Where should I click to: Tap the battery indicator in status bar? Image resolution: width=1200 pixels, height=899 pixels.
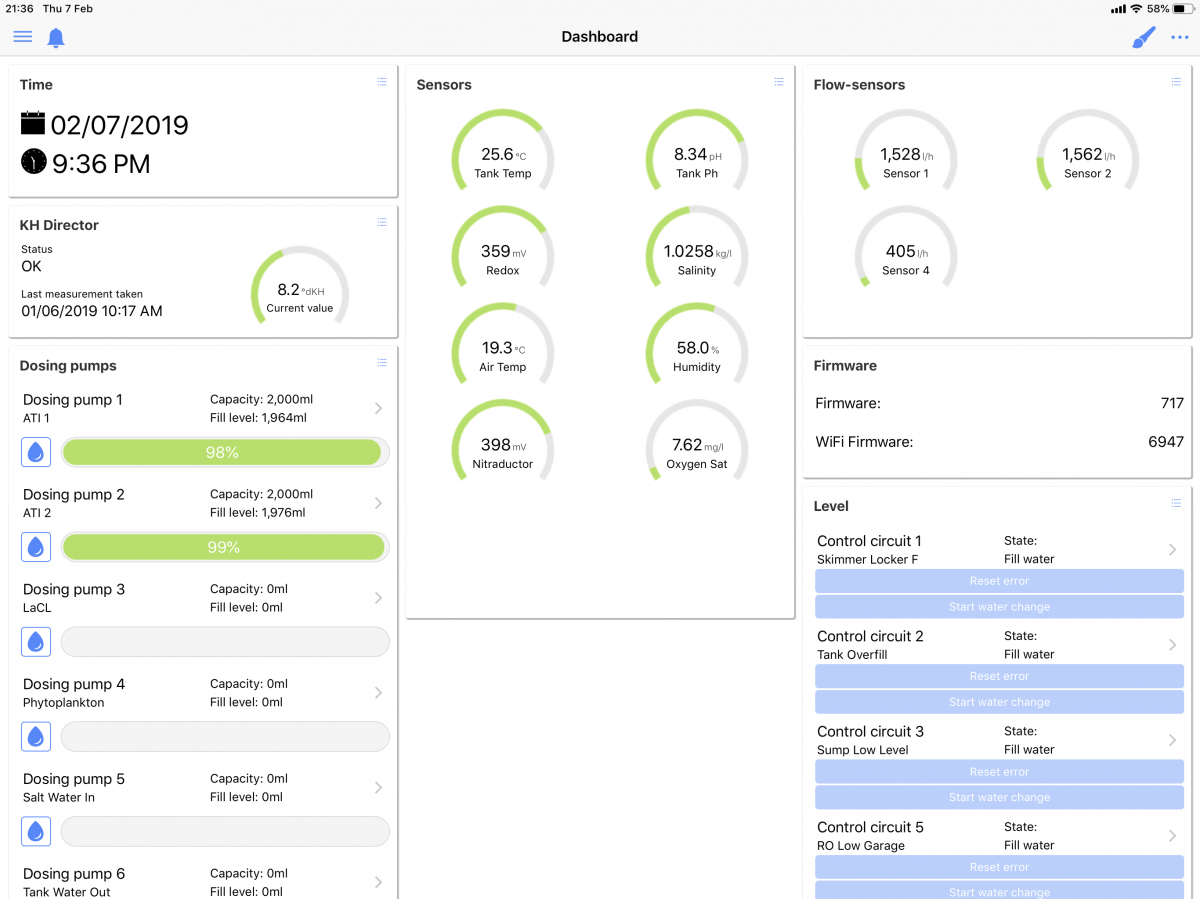click(x=1184, y=9)
